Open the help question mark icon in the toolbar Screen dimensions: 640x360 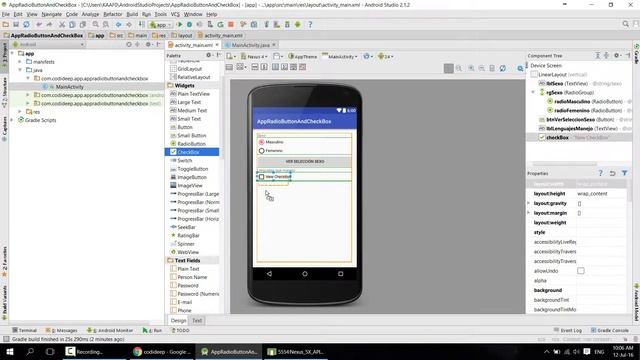pyautogui.click(x=310, y=24)
